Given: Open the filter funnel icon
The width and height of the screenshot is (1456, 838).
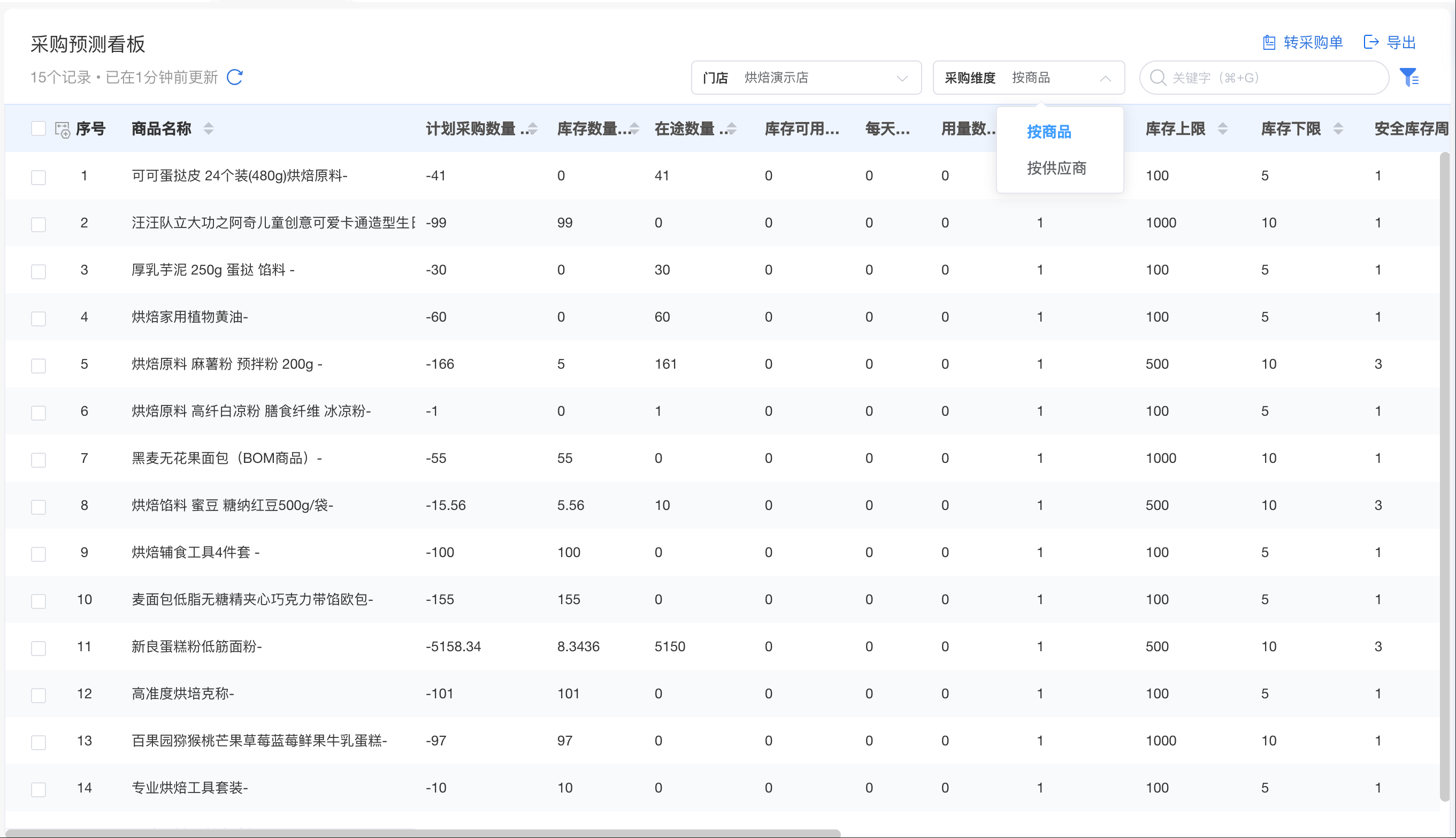Looking at the screenshot, I should click(x=1409, y=77).
